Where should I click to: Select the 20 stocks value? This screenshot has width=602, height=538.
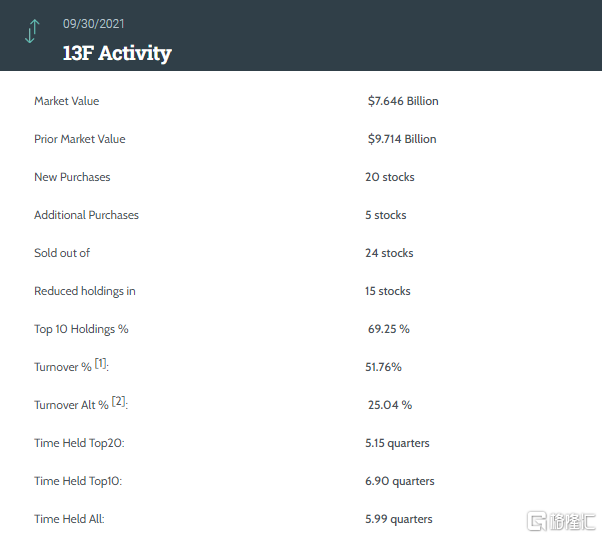click(x=390, y=177)
